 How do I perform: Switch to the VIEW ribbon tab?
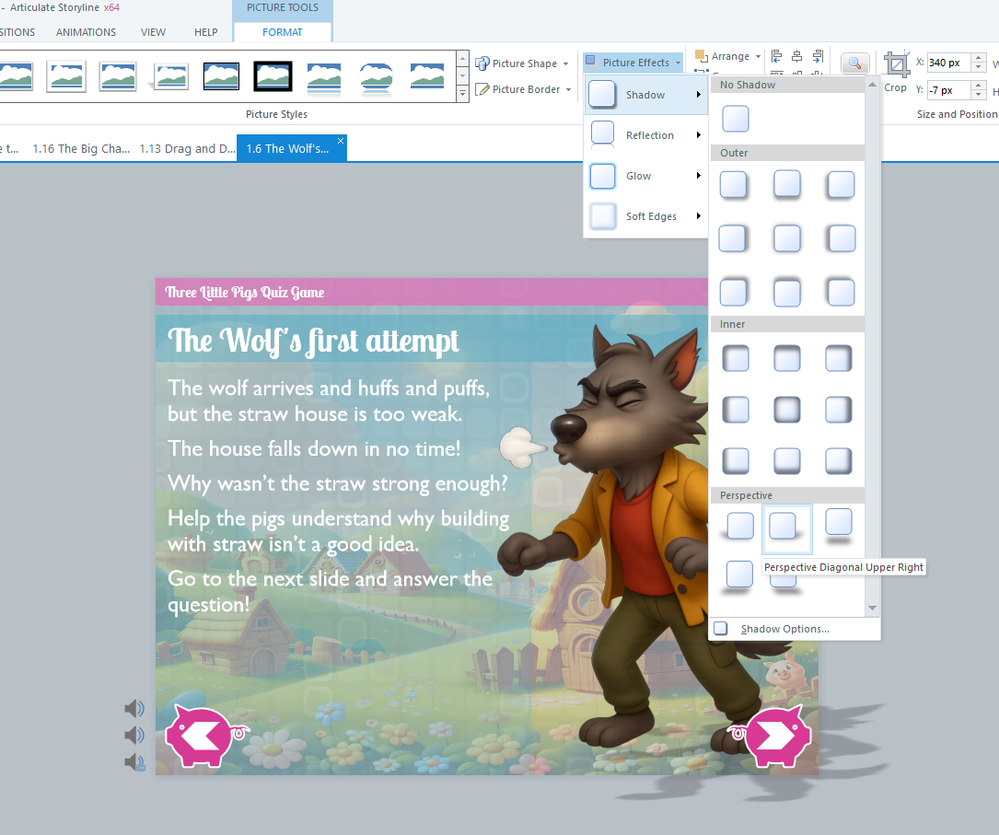pos(153,32)
